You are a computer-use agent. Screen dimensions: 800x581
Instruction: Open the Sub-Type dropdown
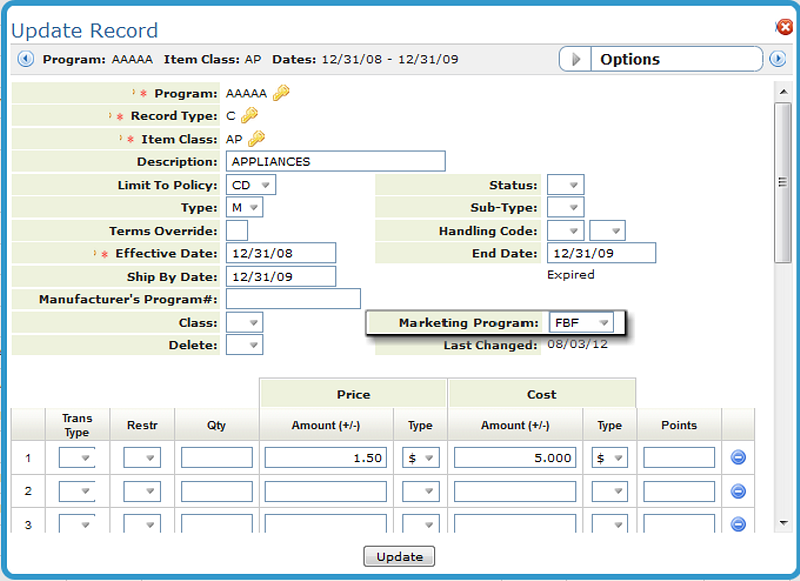[x=565, y=208]
